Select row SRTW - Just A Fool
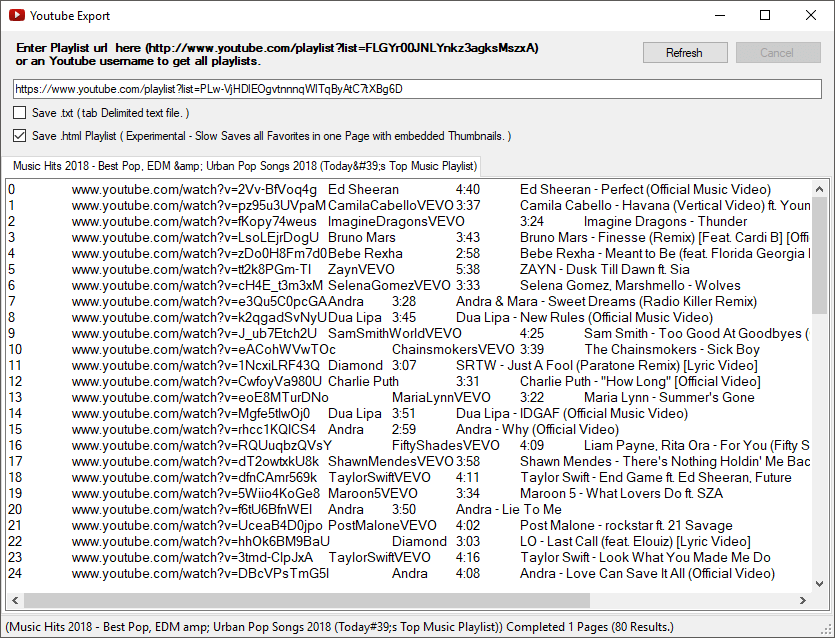Screen dimensions: 835x638 pos(409,365)
